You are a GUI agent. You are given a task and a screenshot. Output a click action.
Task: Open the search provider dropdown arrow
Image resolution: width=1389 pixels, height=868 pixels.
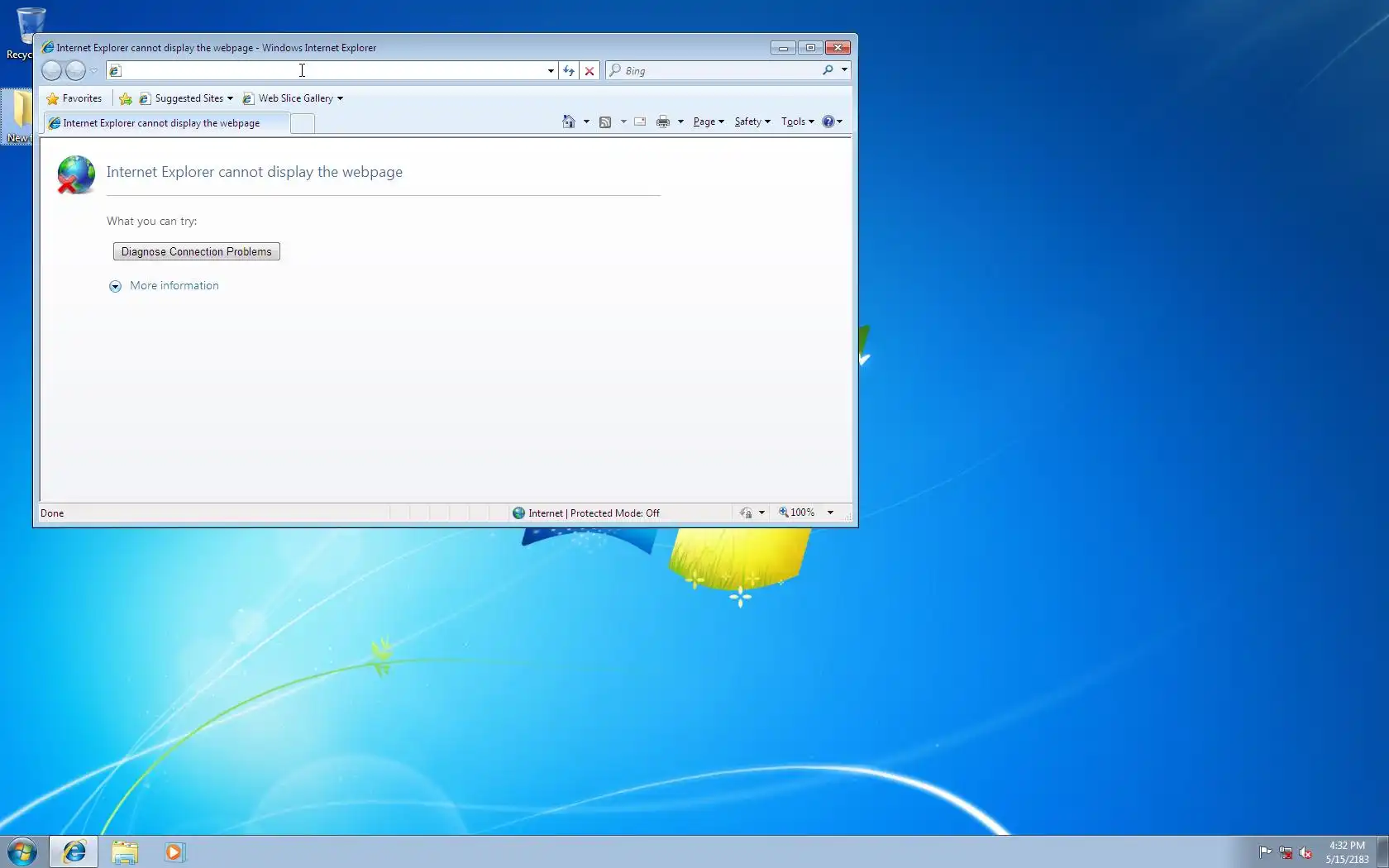(844, 70)
